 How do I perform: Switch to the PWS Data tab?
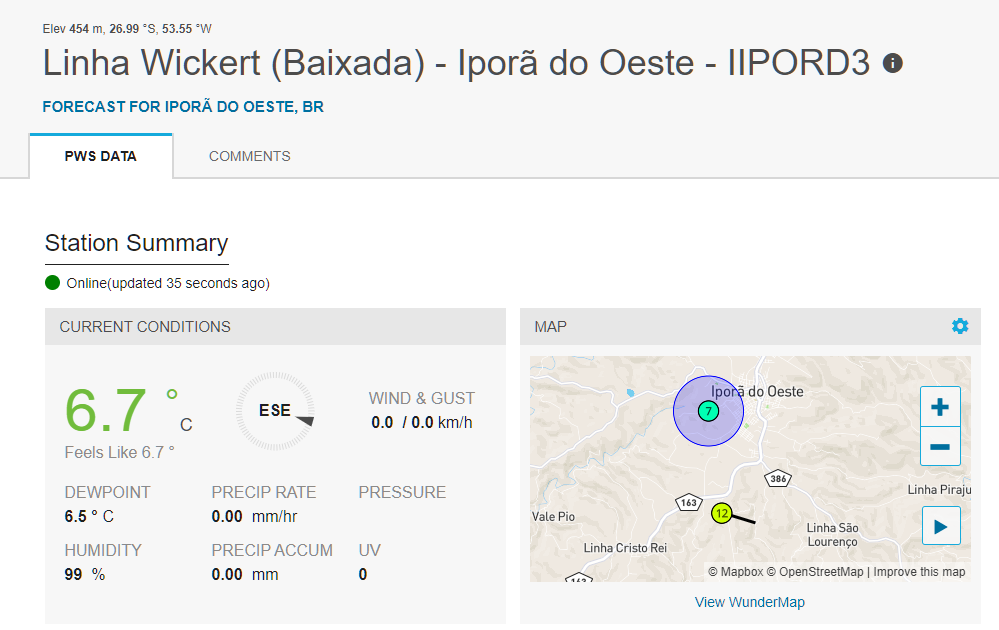[x=101, y=156]
